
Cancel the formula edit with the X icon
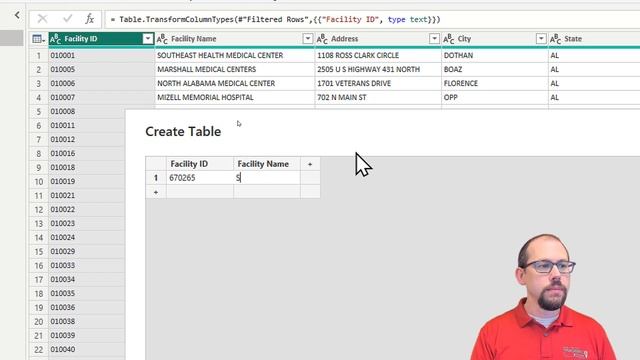tap(42, 19)
